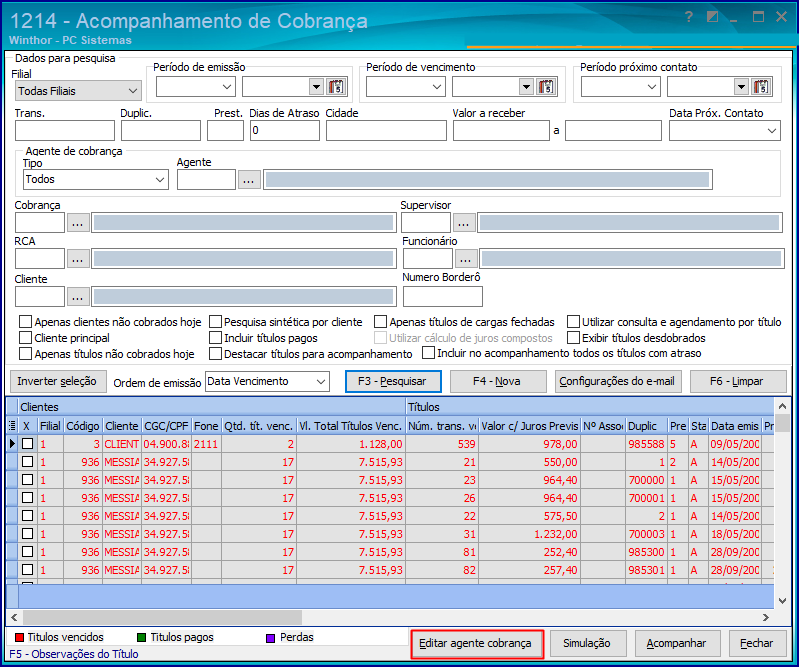Click F4 - Nova button
This screenshot has width=799, height=667.
(498, 381)
